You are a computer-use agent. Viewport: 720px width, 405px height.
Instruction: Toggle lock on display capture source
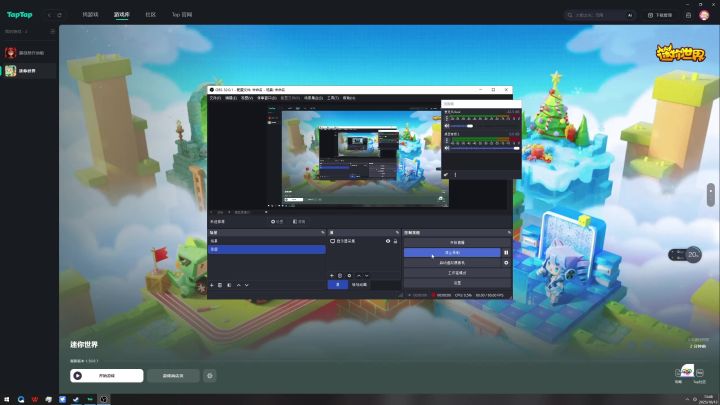395,241
